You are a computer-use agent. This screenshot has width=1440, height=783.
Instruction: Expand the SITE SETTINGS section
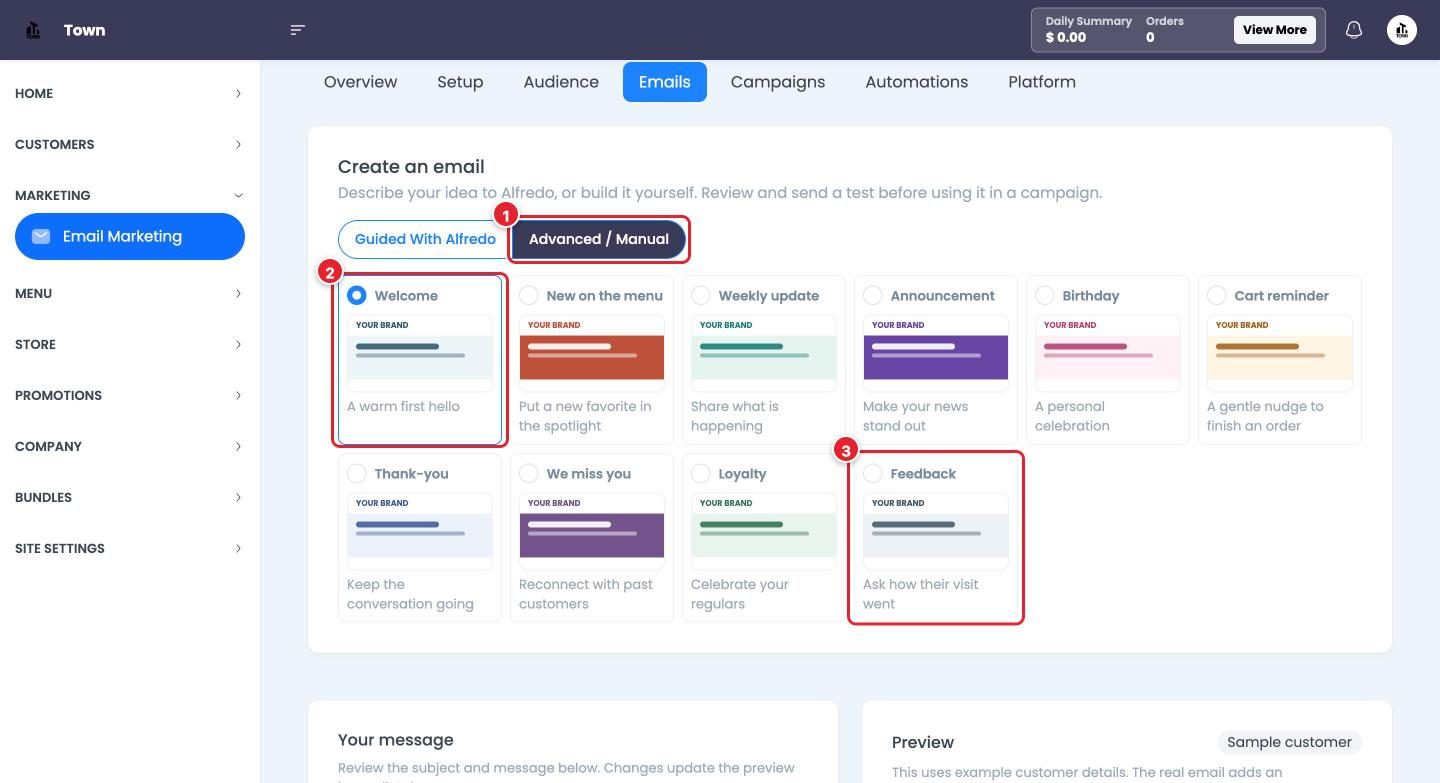coord(130,548)
